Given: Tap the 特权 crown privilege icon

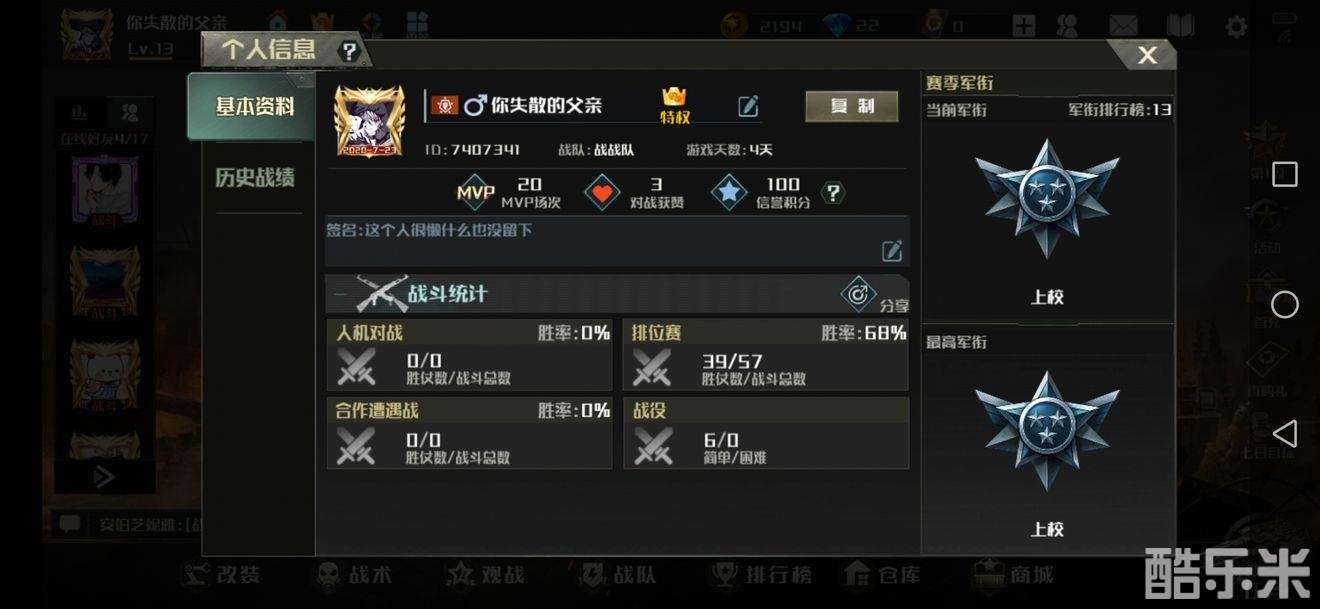Looking at the screenshot, I should pos(675,105).
